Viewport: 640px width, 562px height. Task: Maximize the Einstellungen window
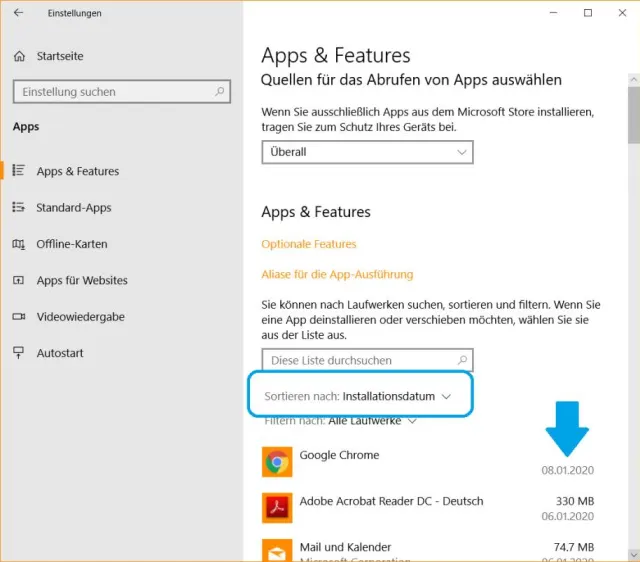(x=588, y=13)
